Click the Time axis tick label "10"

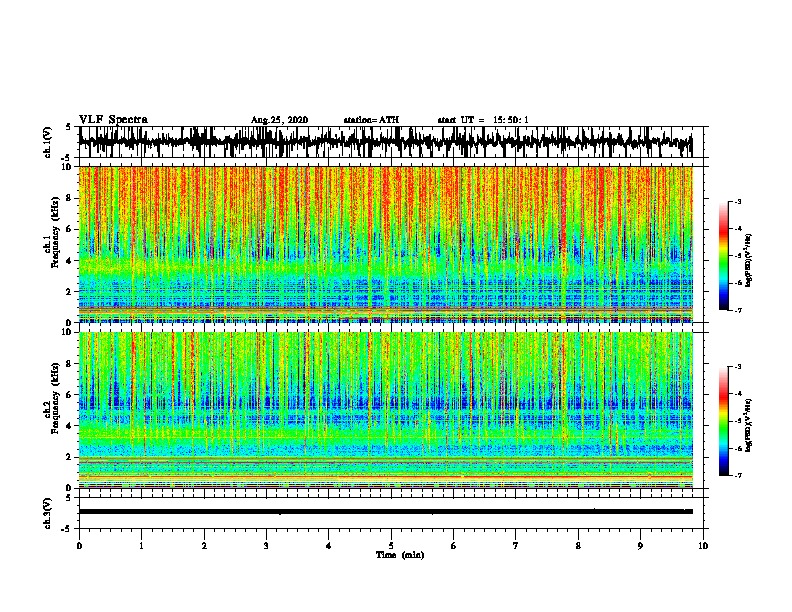pos(703,546)
